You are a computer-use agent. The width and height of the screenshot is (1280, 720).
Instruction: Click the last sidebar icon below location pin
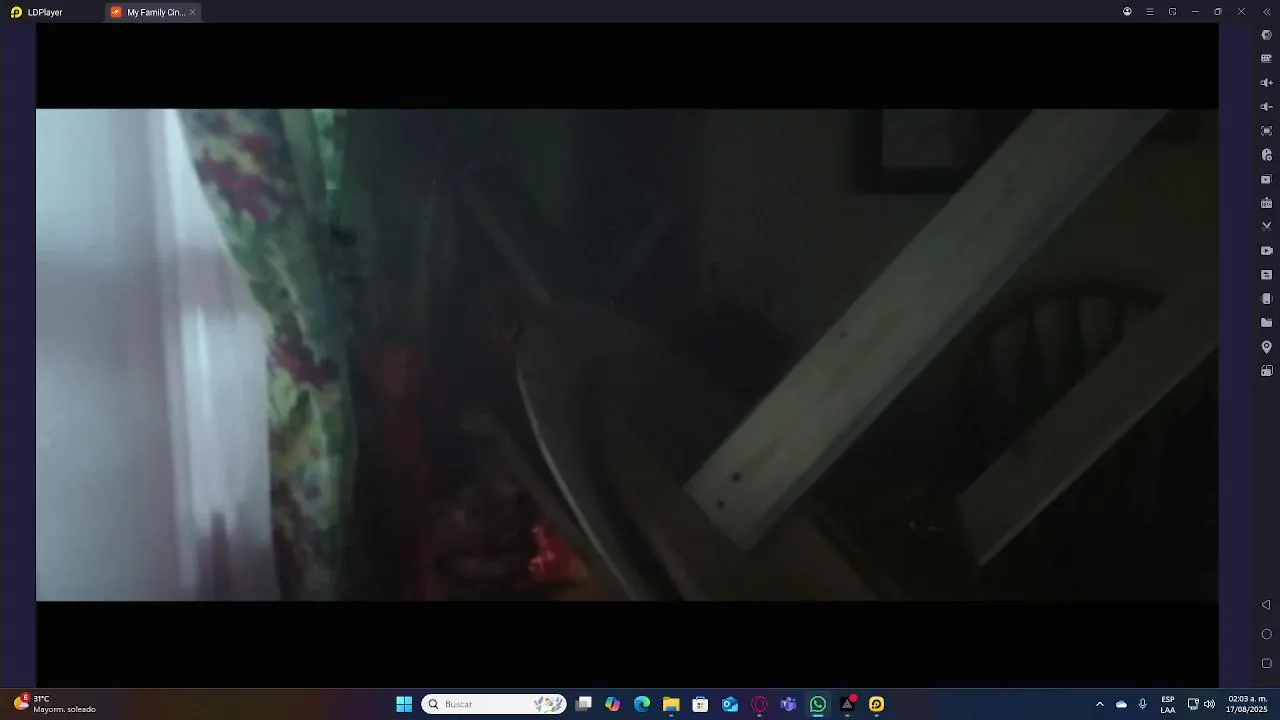(x=1266, y=371)
